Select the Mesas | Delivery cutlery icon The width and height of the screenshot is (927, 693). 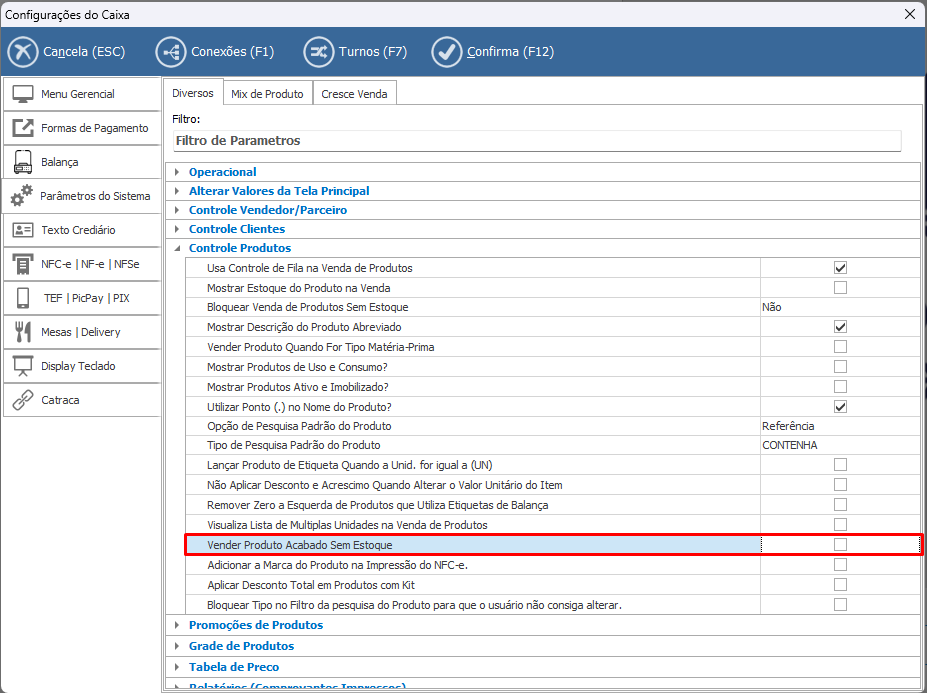tap(23, 332)
